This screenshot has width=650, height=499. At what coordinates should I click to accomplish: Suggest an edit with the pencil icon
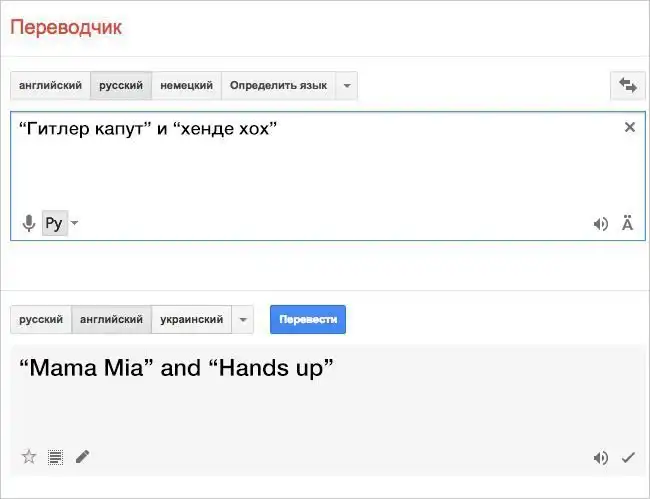point(82,457)
